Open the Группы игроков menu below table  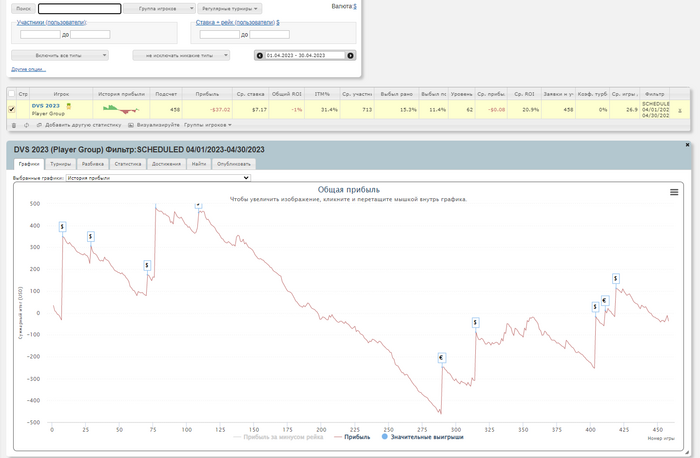pyautogui.click(x=208, y=125)
